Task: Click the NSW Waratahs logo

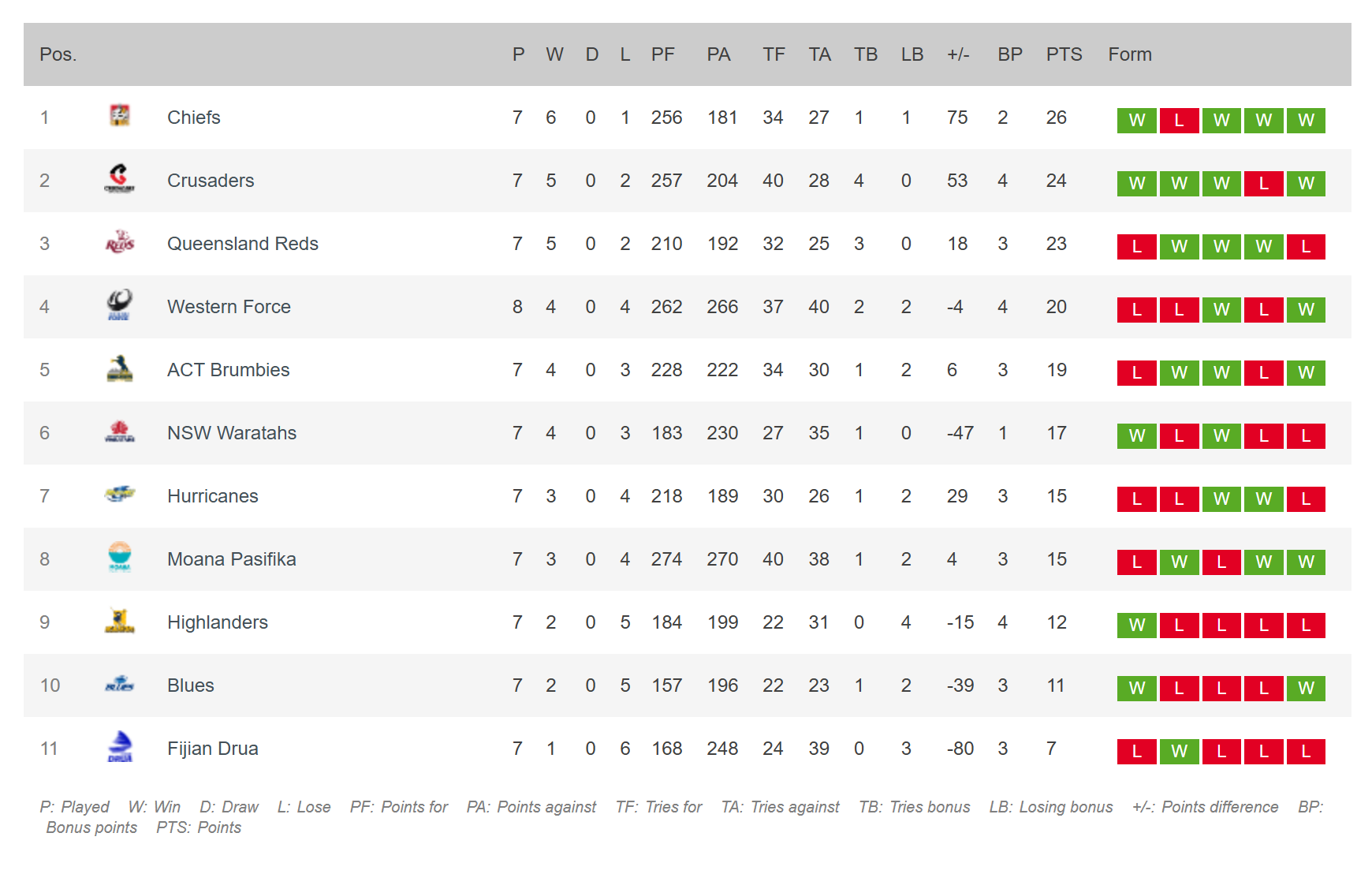Action: [120, 431]
